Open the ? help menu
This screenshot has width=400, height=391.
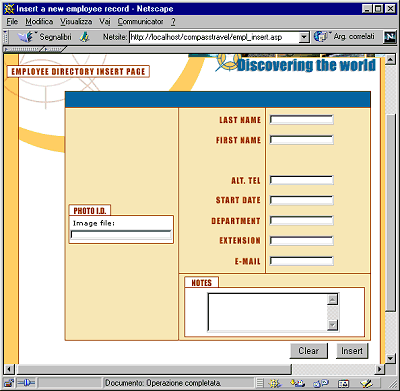click(x=173, y=22)
